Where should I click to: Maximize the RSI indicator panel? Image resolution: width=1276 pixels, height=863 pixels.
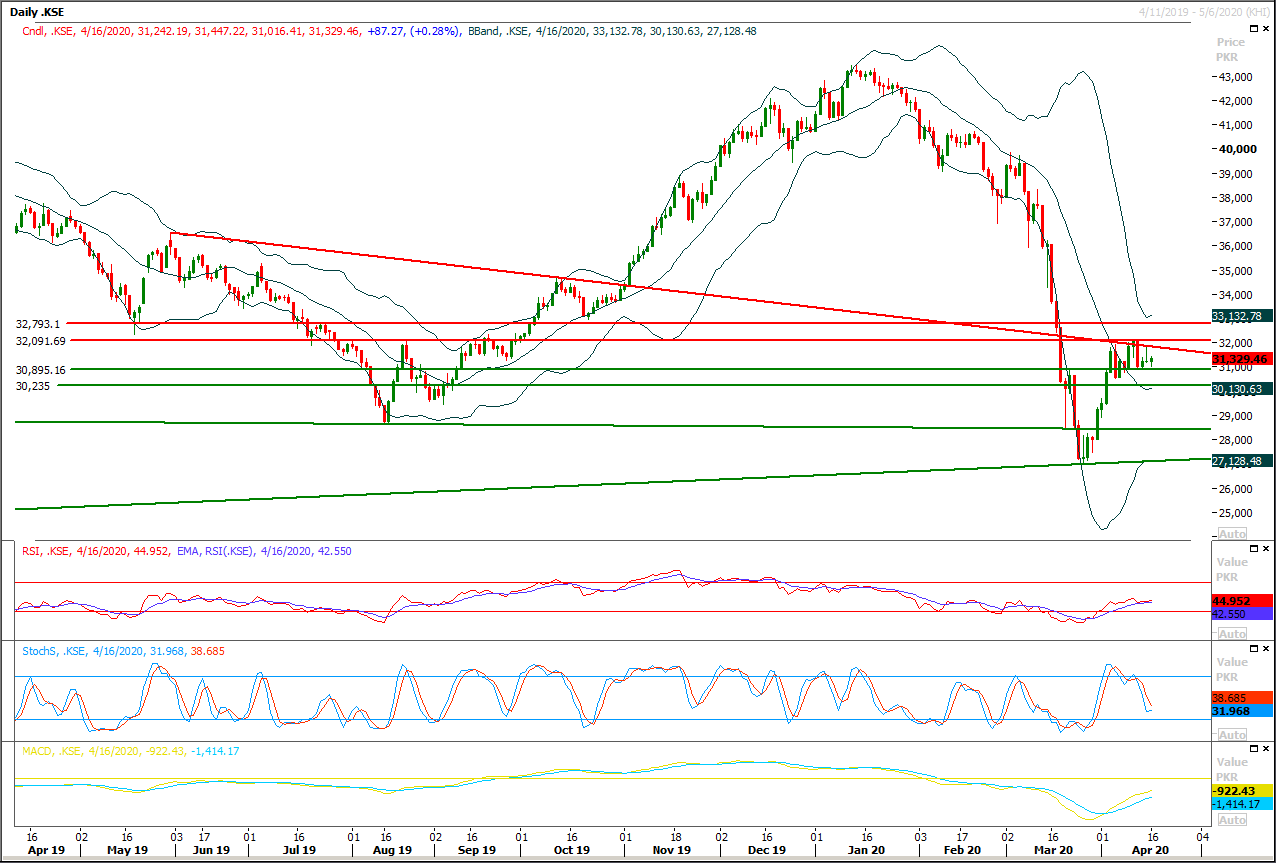click(x=1253, y=549)
